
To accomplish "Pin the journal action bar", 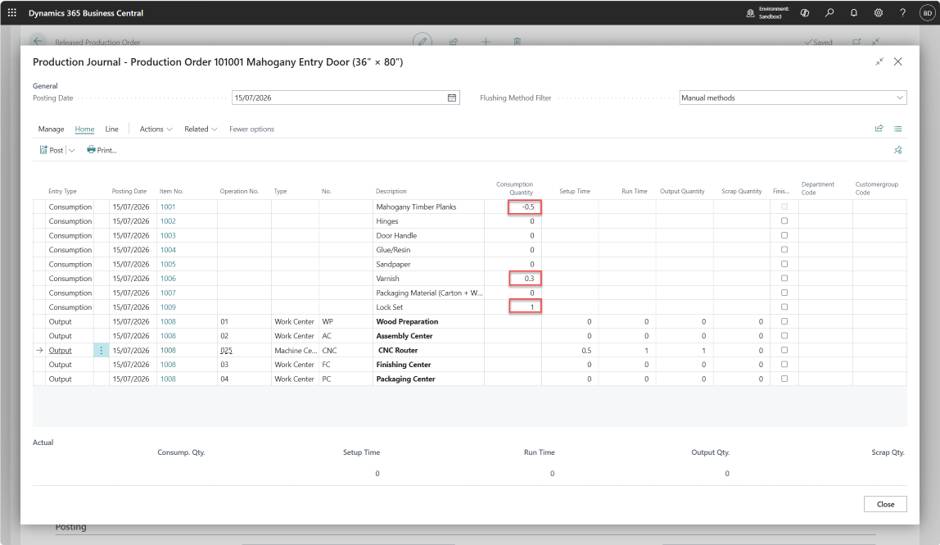I will pyautogui.click(x=898, y=150).
